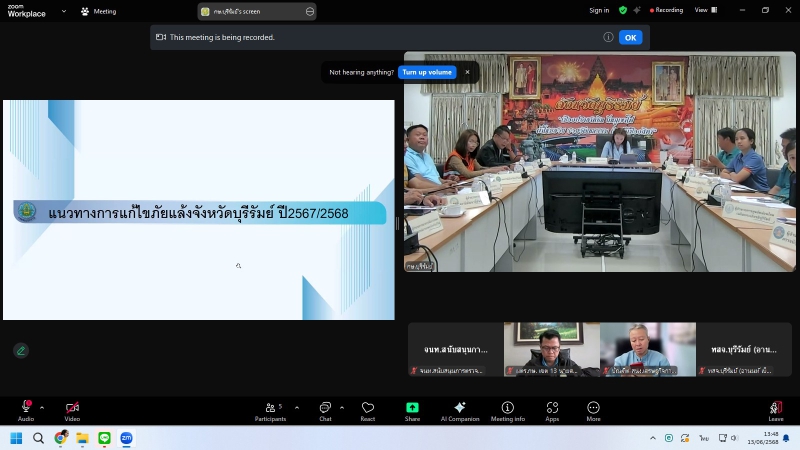
Task: Click the Zoom Workplace logo
Action: coord(27,11)
